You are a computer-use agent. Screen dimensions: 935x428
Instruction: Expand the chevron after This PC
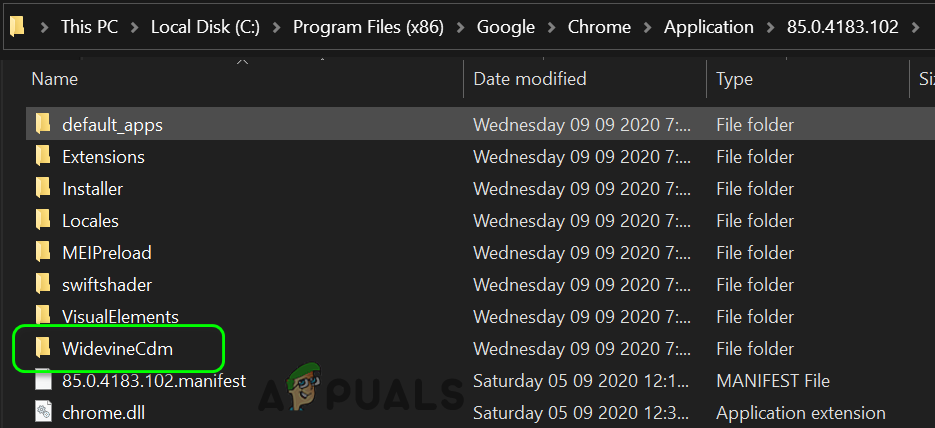133,27
